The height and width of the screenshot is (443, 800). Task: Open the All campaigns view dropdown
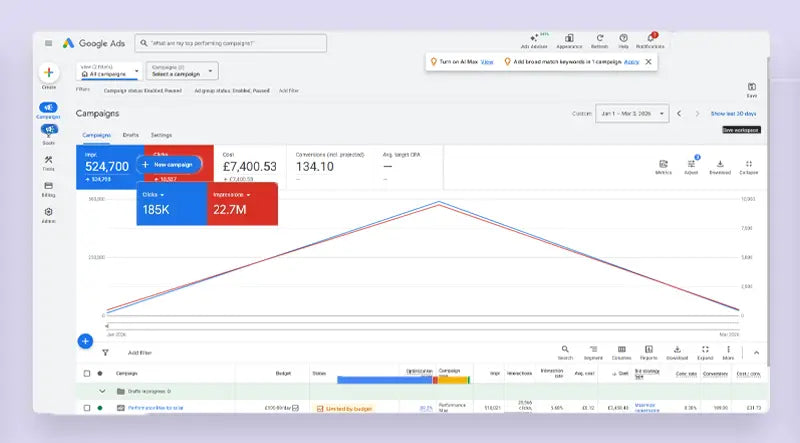[x=109, y=71]
